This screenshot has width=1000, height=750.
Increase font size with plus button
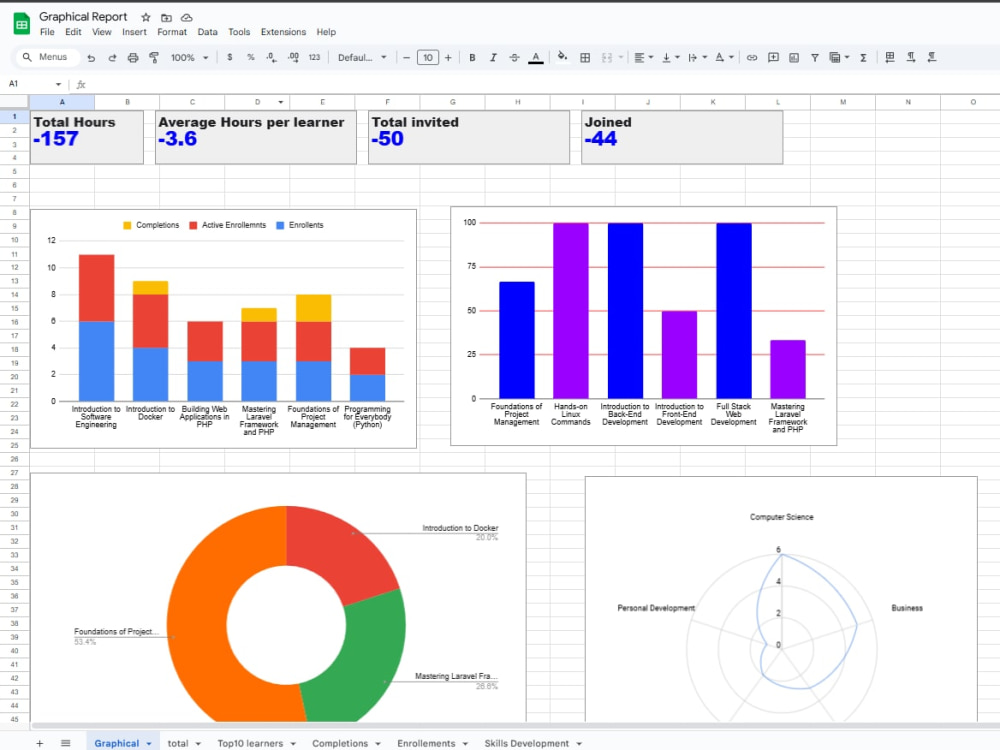(x=448, y=57)
